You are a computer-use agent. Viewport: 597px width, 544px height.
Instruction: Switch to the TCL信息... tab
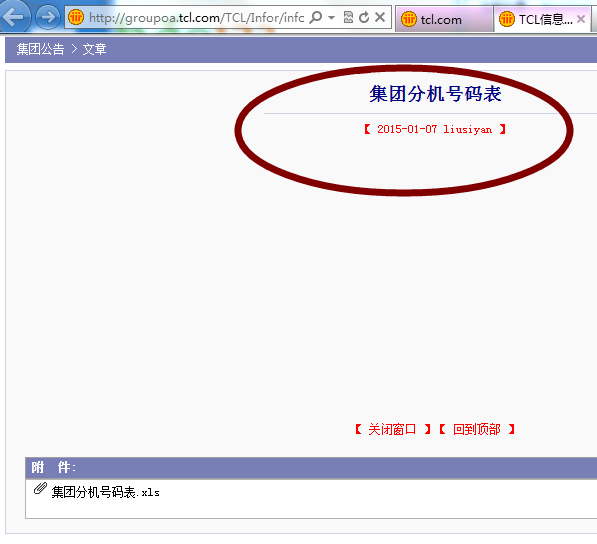coord(542,19)
